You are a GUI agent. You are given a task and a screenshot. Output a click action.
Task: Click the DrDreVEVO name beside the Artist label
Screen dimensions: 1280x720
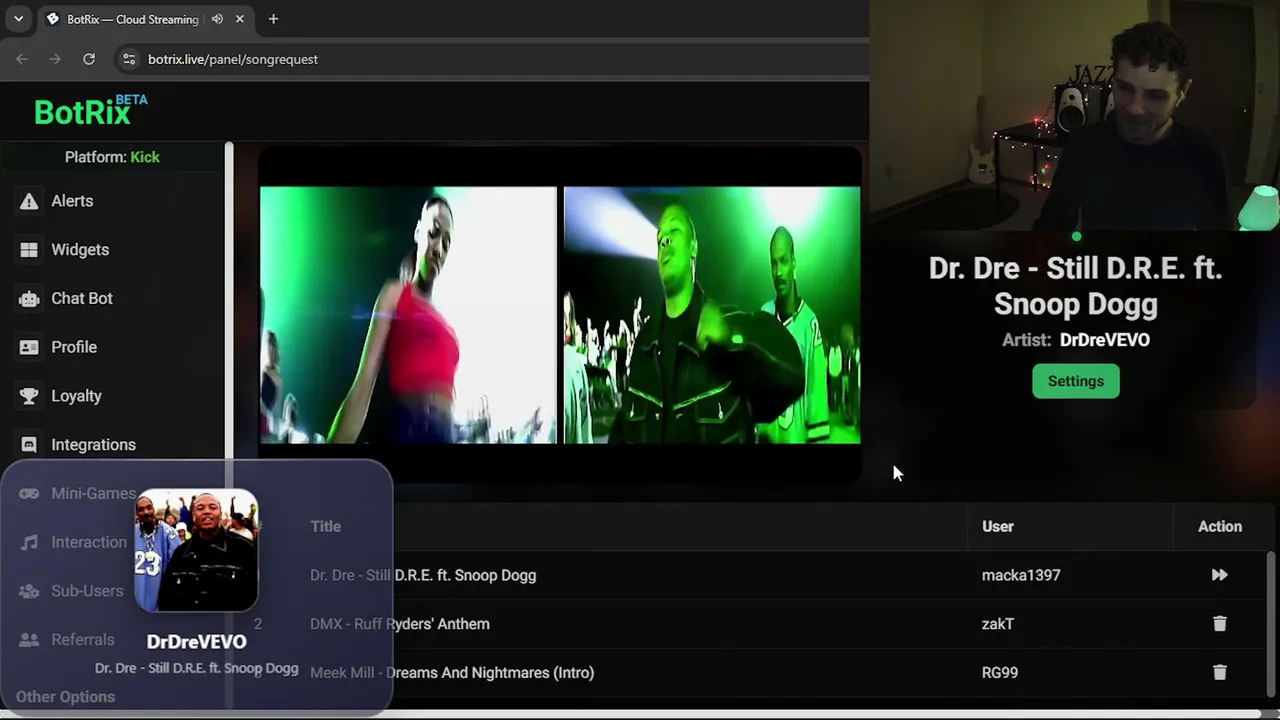pyautogui.click(x=1105, y=340)
